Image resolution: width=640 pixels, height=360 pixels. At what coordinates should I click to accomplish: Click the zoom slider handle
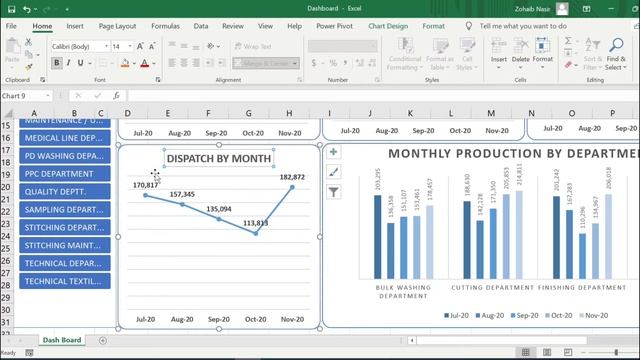616,352
